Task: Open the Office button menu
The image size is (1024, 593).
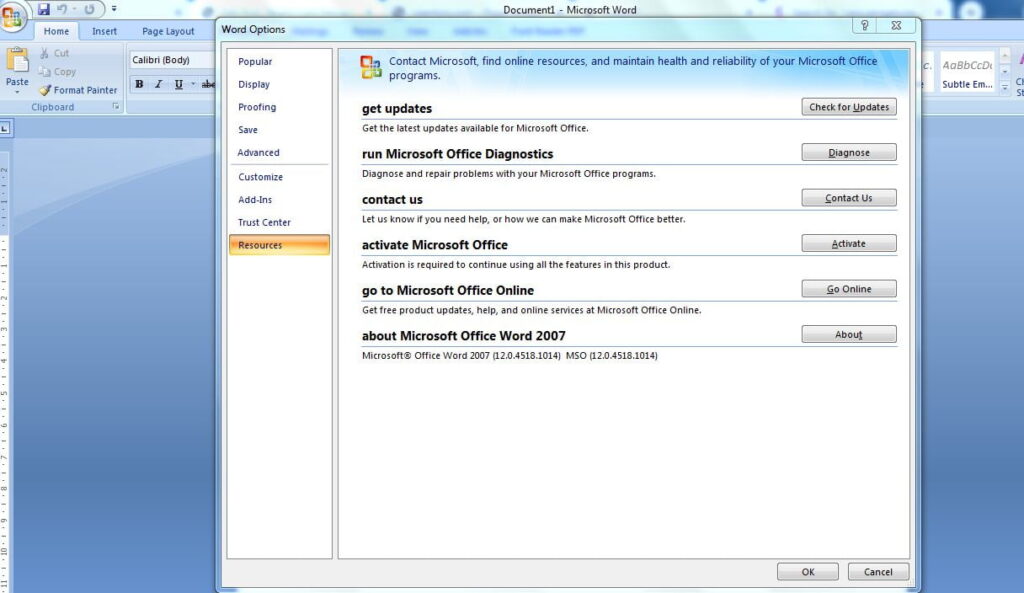Action: [12, 17]
